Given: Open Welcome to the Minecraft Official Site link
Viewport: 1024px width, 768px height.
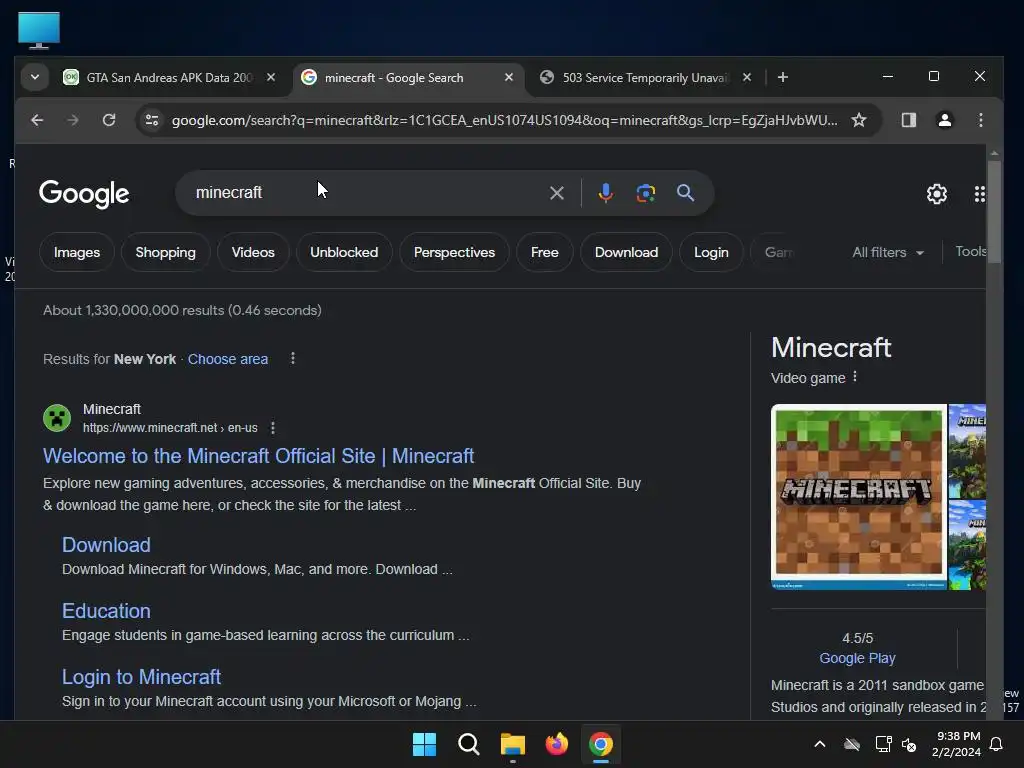Looking at the screenshot, I should pos(259,456).
